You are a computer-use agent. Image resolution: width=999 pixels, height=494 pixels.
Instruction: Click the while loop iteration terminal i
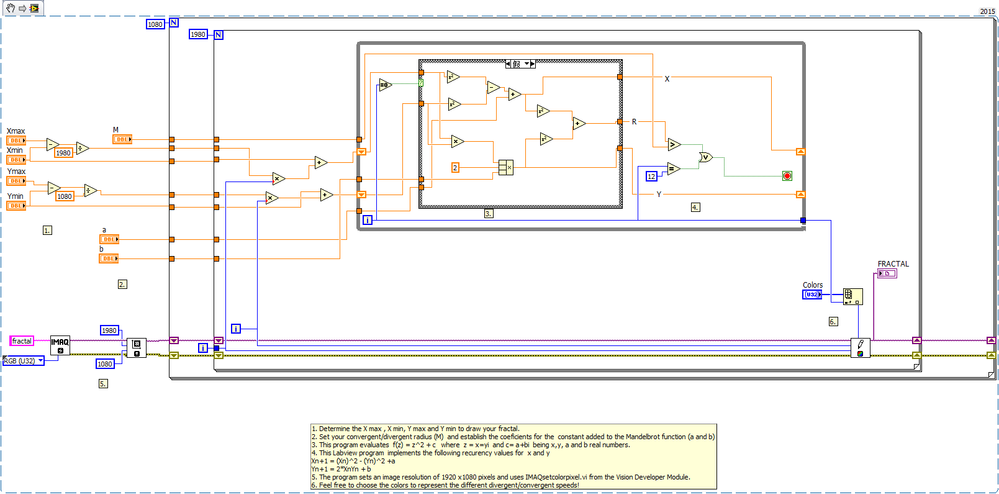click(x=368, y=221)
